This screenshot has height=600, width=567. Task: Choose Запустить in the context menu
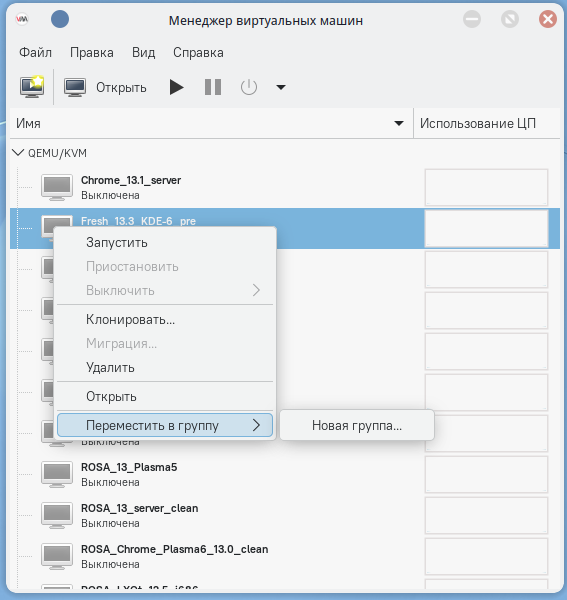tap(165, 243)
